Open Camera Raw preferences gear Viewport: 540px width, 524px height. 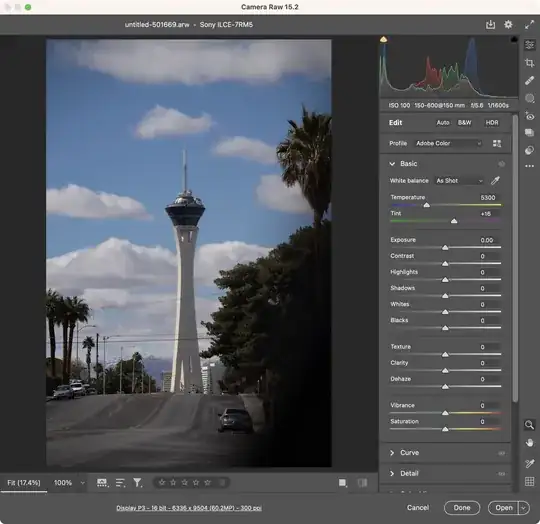pyautogui.click(x=508, y=24)
